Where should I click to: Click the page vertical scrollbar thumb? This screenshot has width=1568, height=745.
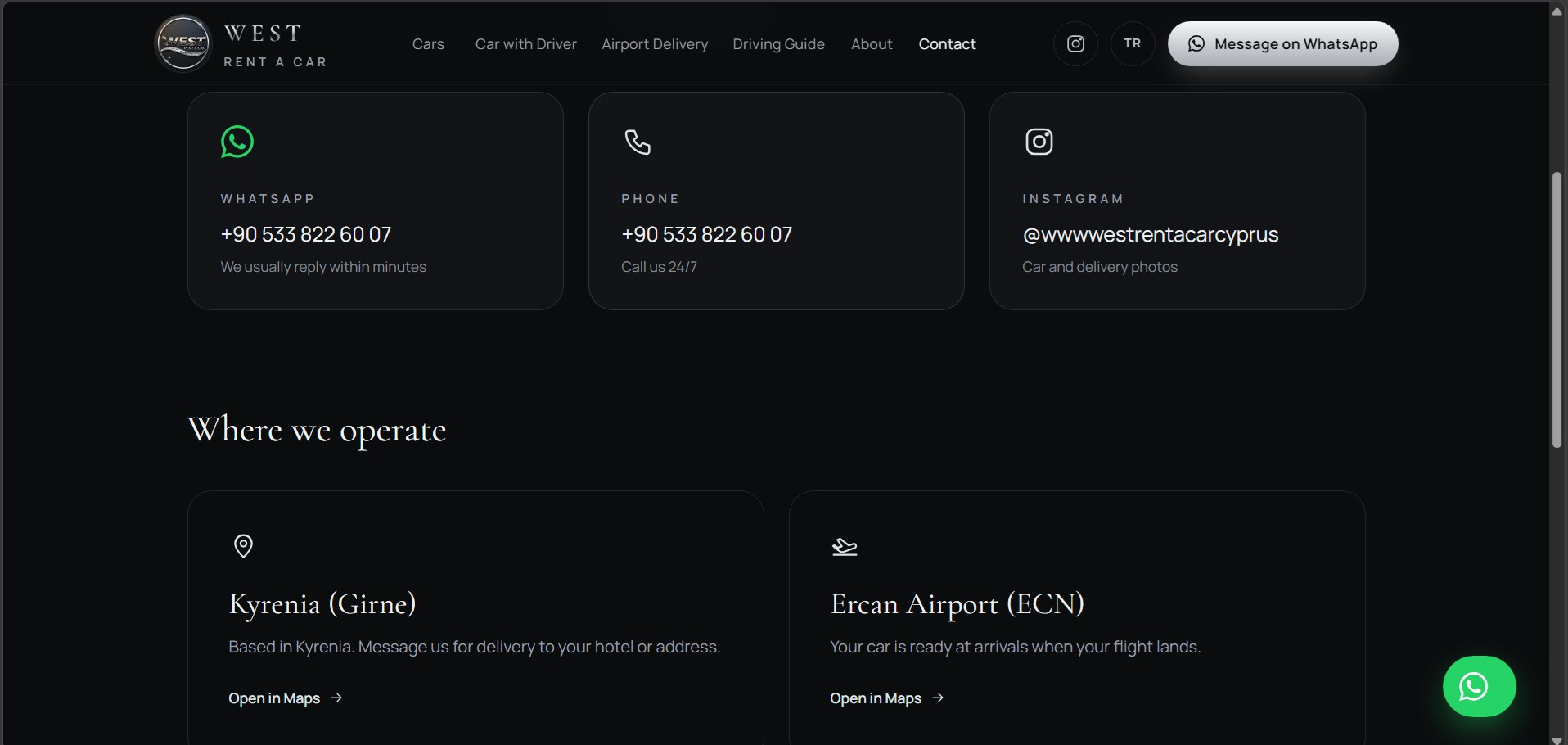point(1557,309)
